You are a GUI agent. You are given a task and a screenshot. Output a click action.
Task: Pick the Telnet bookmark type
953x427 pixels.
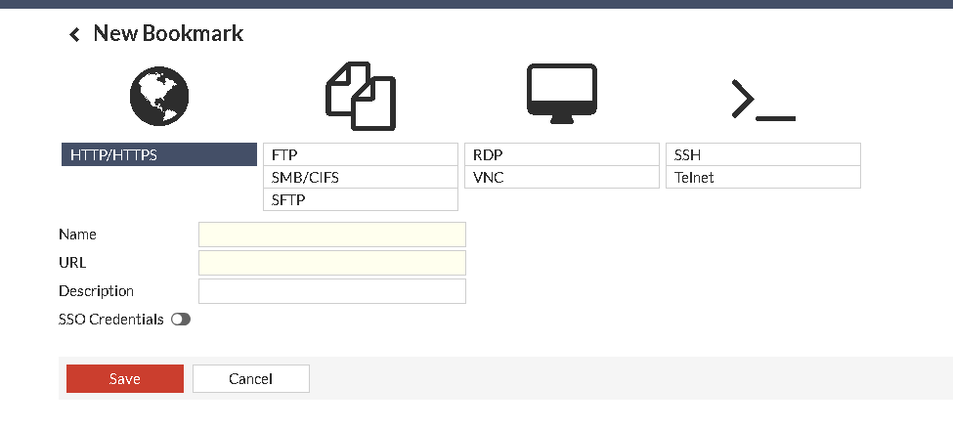pos(763,177)
